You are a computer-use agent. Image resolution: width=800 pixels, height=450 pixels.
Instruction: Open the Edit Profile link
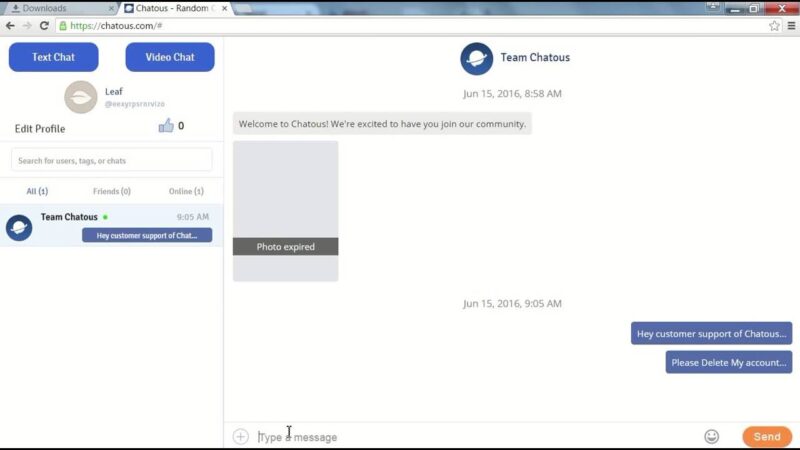pos(40,129)
